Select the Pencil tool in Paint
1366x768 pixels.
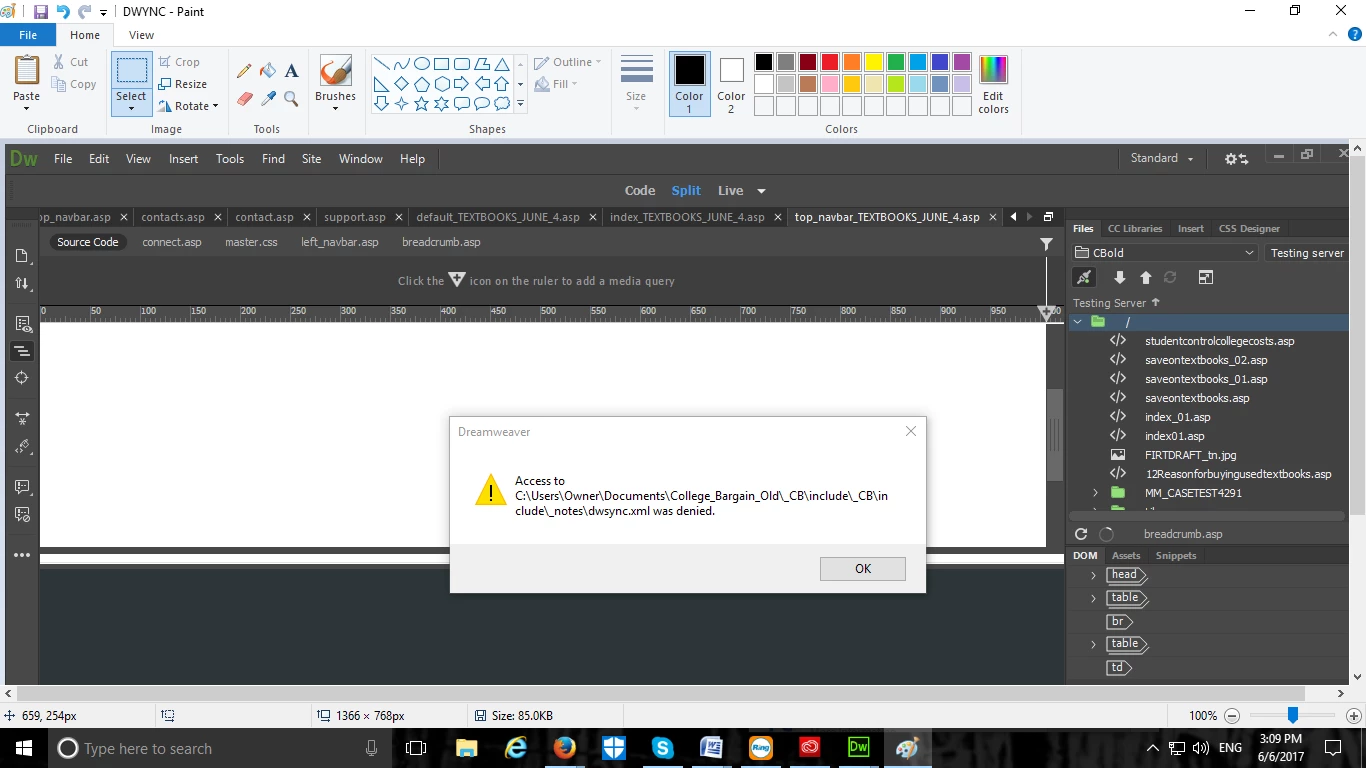coord(244,71)
